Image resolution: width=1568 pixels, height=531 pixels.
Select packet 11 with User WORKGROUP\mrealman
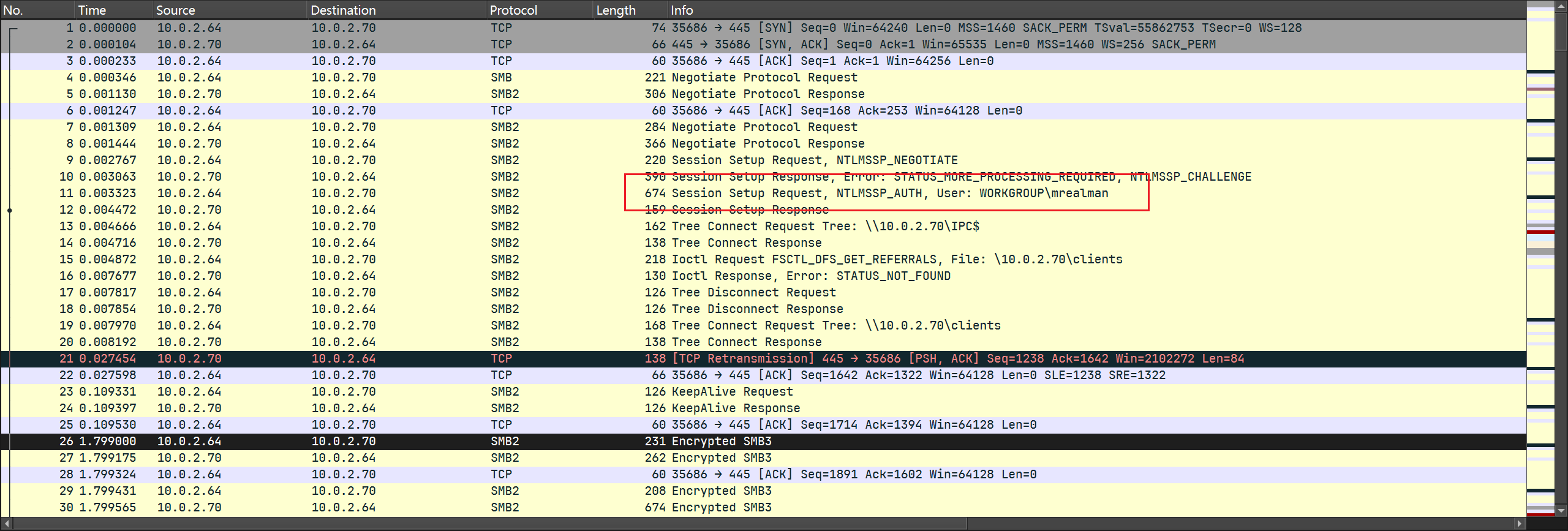(x=889, y=194)
